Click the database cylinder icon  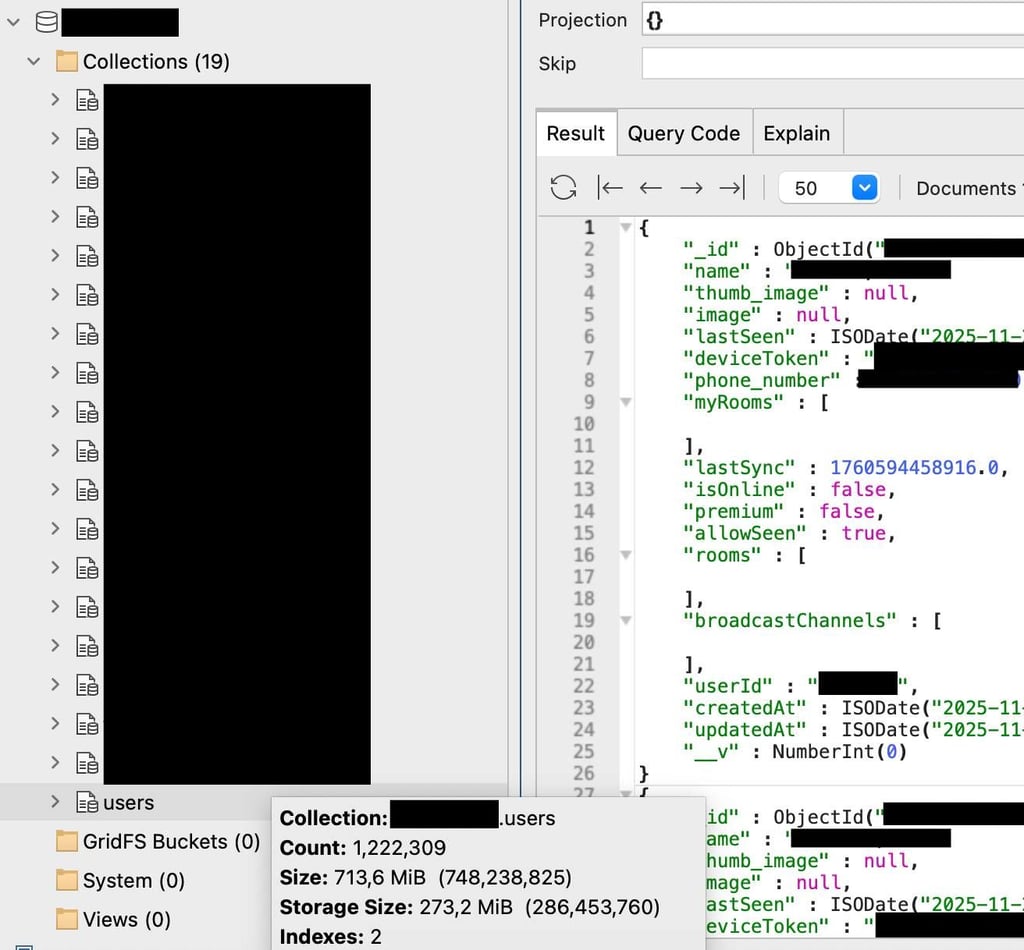(46, 22)
